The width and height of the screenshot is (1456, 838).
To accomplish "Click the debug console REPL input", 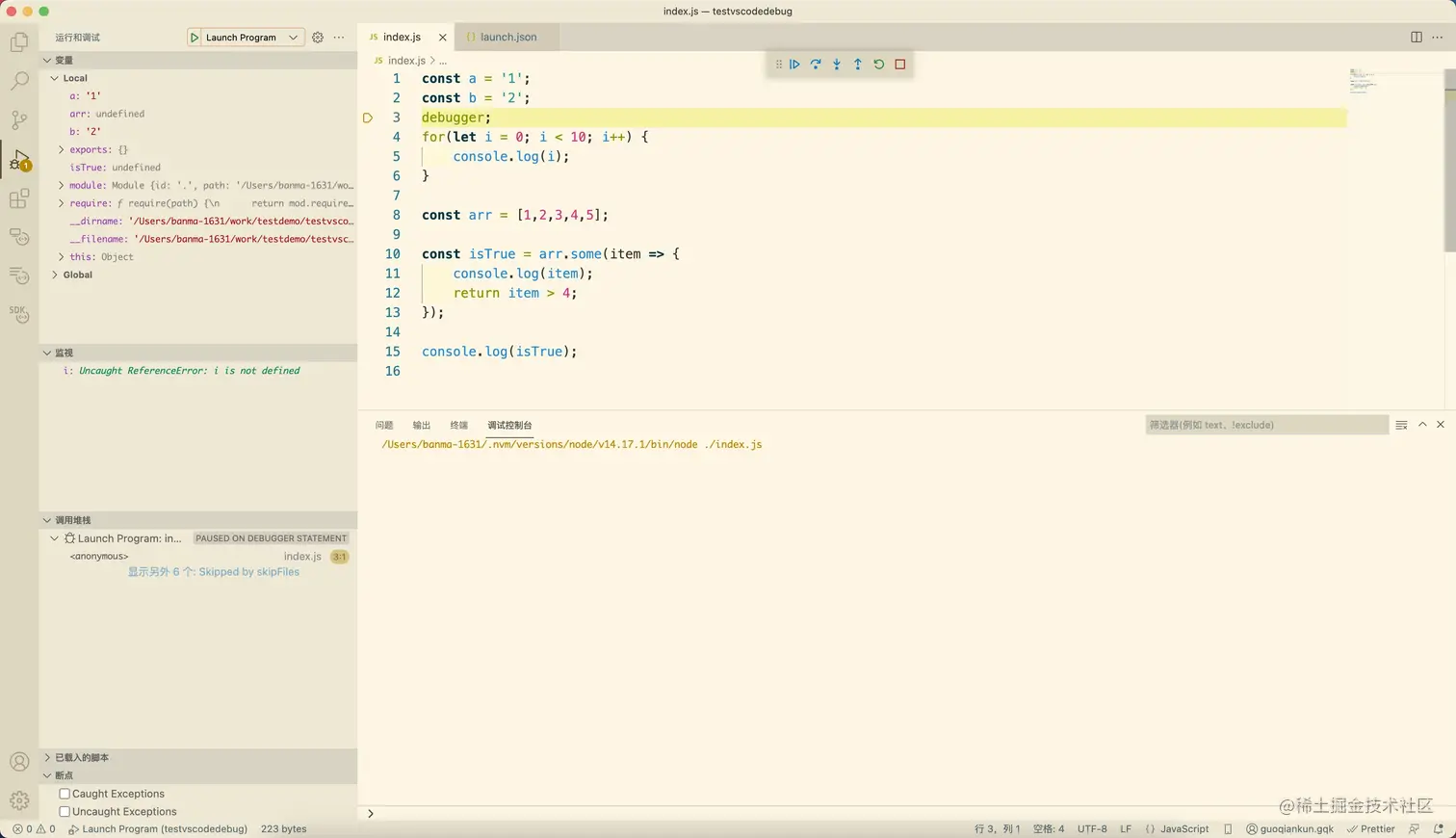I will click(905, 814).
